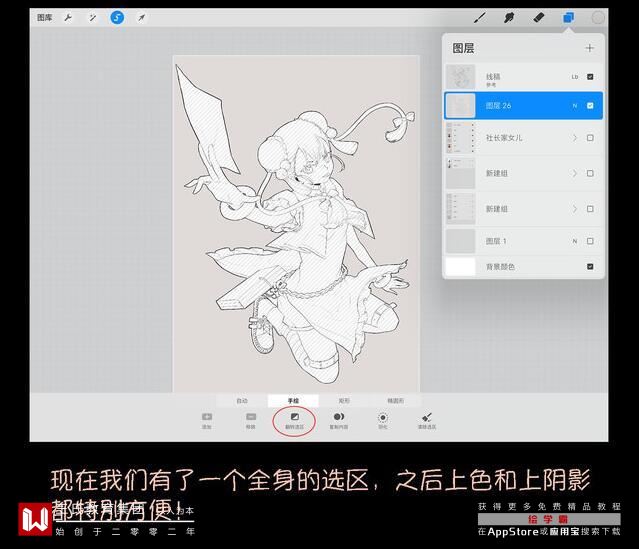Select the 图层 1 thumbnail
Viewport: 639px width, 549px height.
pyautogui.click(x=461, y=241)
